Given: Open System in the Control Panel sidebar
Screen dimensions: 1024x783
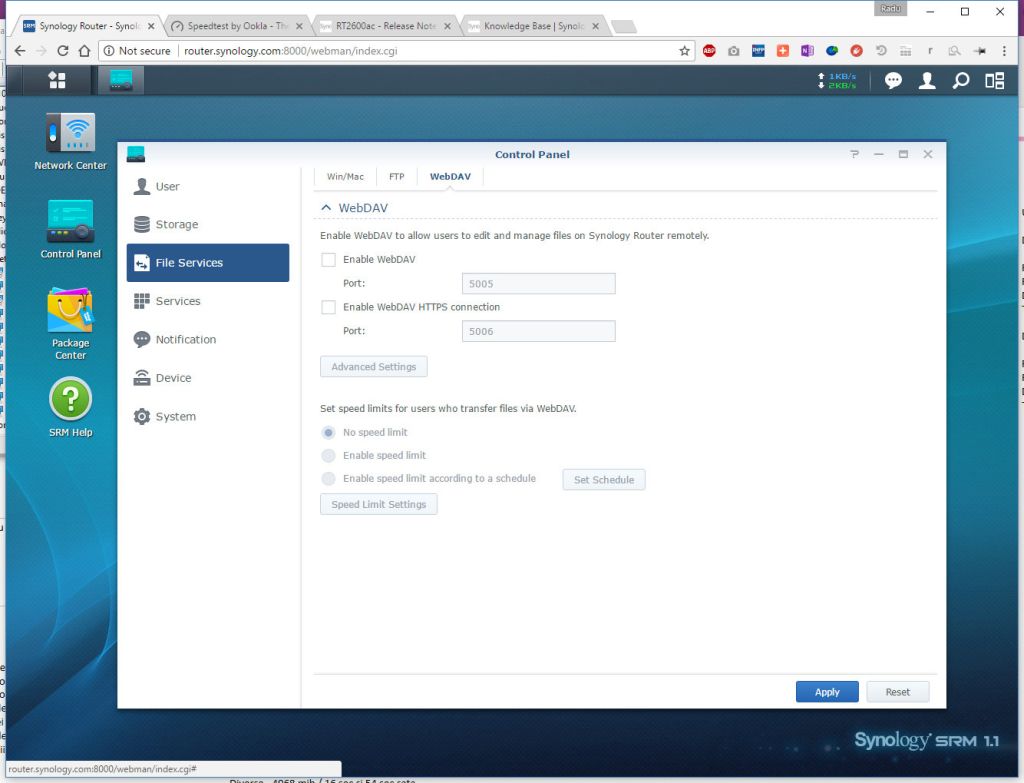Looking at the screenshot, I should click(x=208, y=417).
